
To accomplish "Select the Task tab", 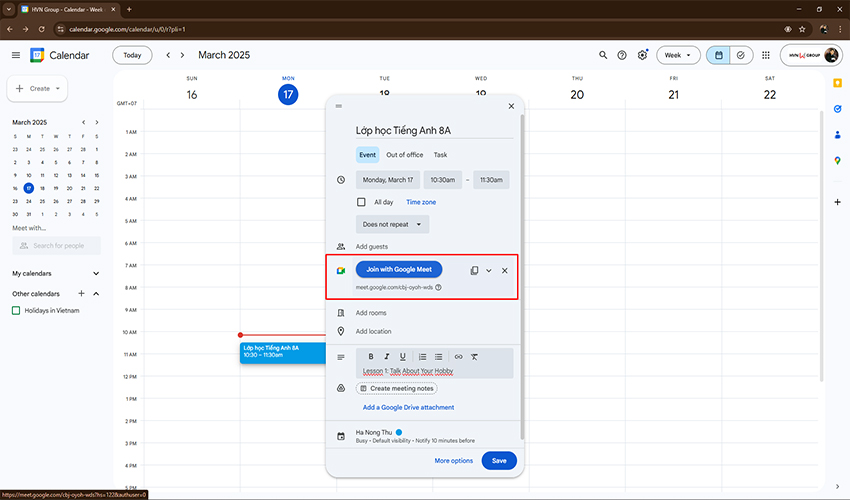I will (440, 155).
